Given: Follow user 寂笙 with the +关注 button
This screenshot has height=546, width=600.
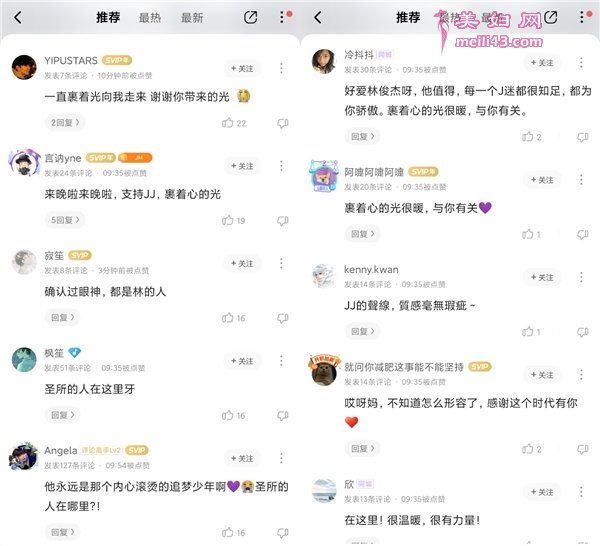Looking at the screenshot, I should click(242, 263).
